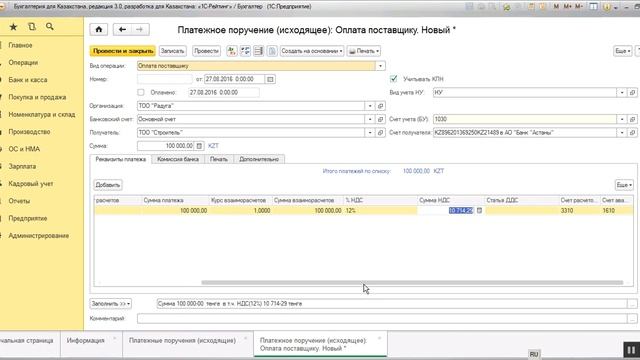Open the Заполнить >> dropdown
Image resolution: width=640 pixels, height=360 pixels.
tap(111, 304)
